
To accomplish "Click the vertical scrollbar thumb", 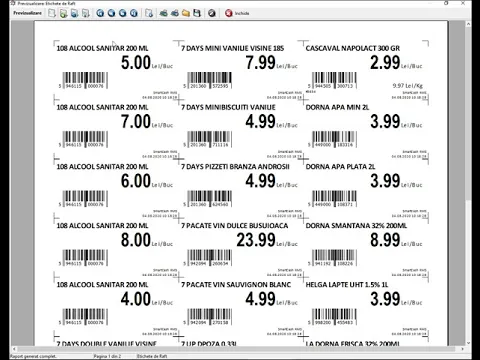I will (x=468, y=113).
